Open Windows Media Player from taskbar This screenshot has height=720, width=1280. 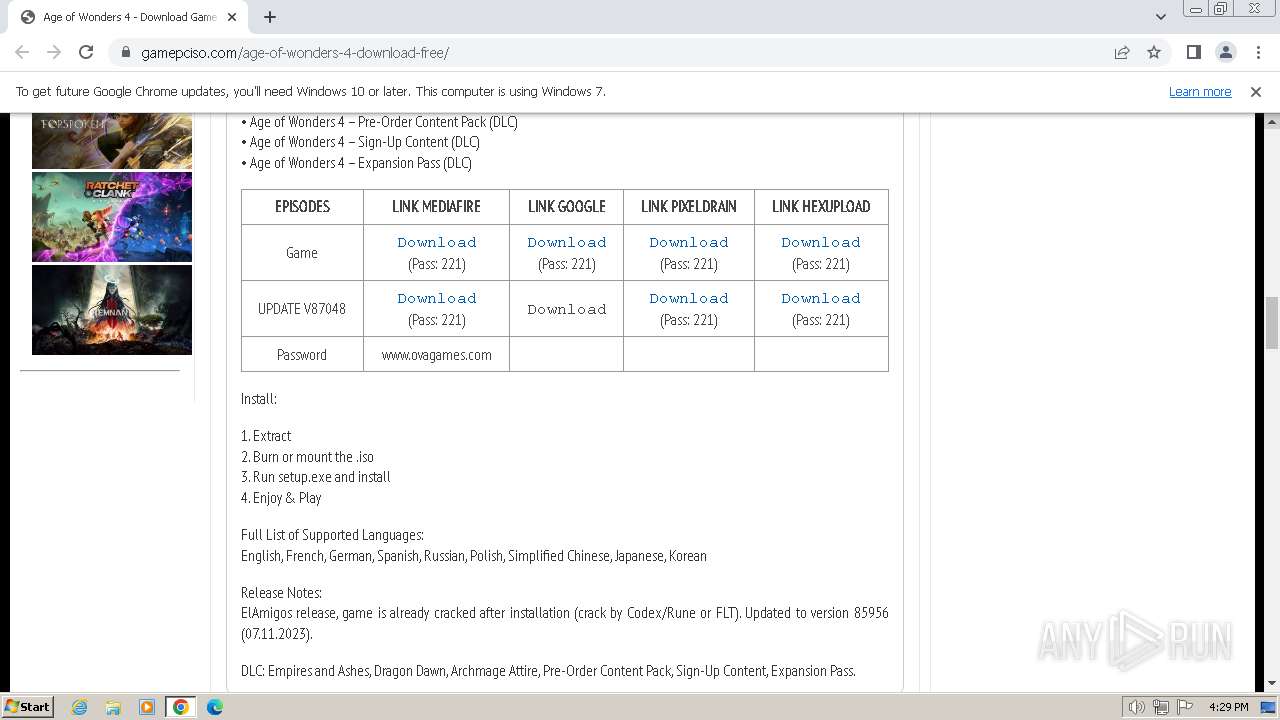click(x=147, y=707)
